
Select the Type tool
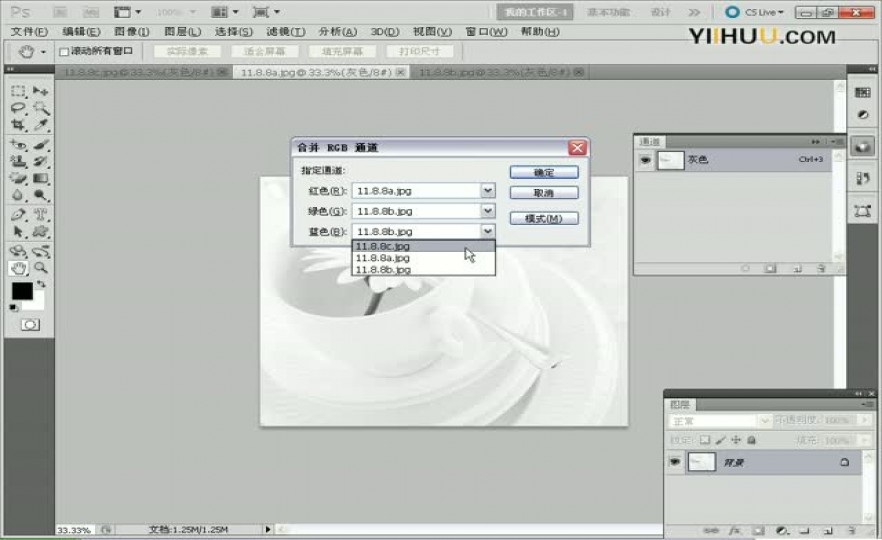40,214
